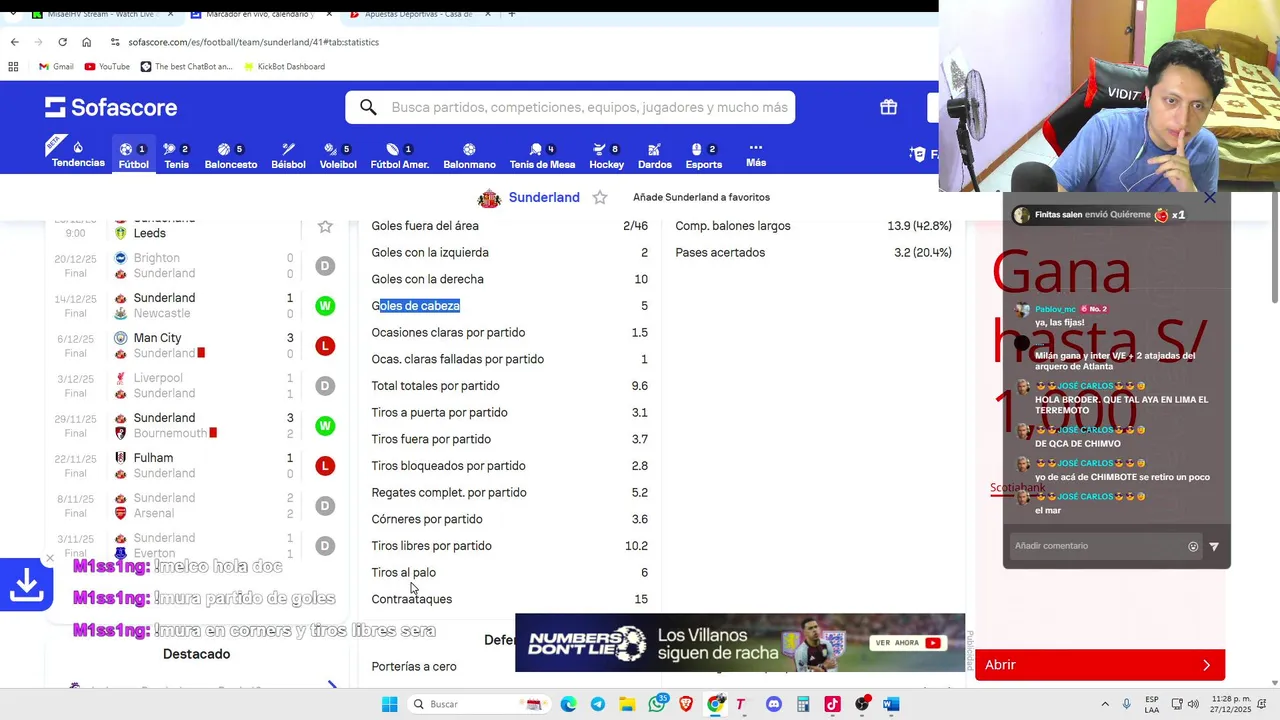The width and height of the screenshot is (1280, 720).
Task: Click the VER AHORA ad button
Action: (908, 643)
